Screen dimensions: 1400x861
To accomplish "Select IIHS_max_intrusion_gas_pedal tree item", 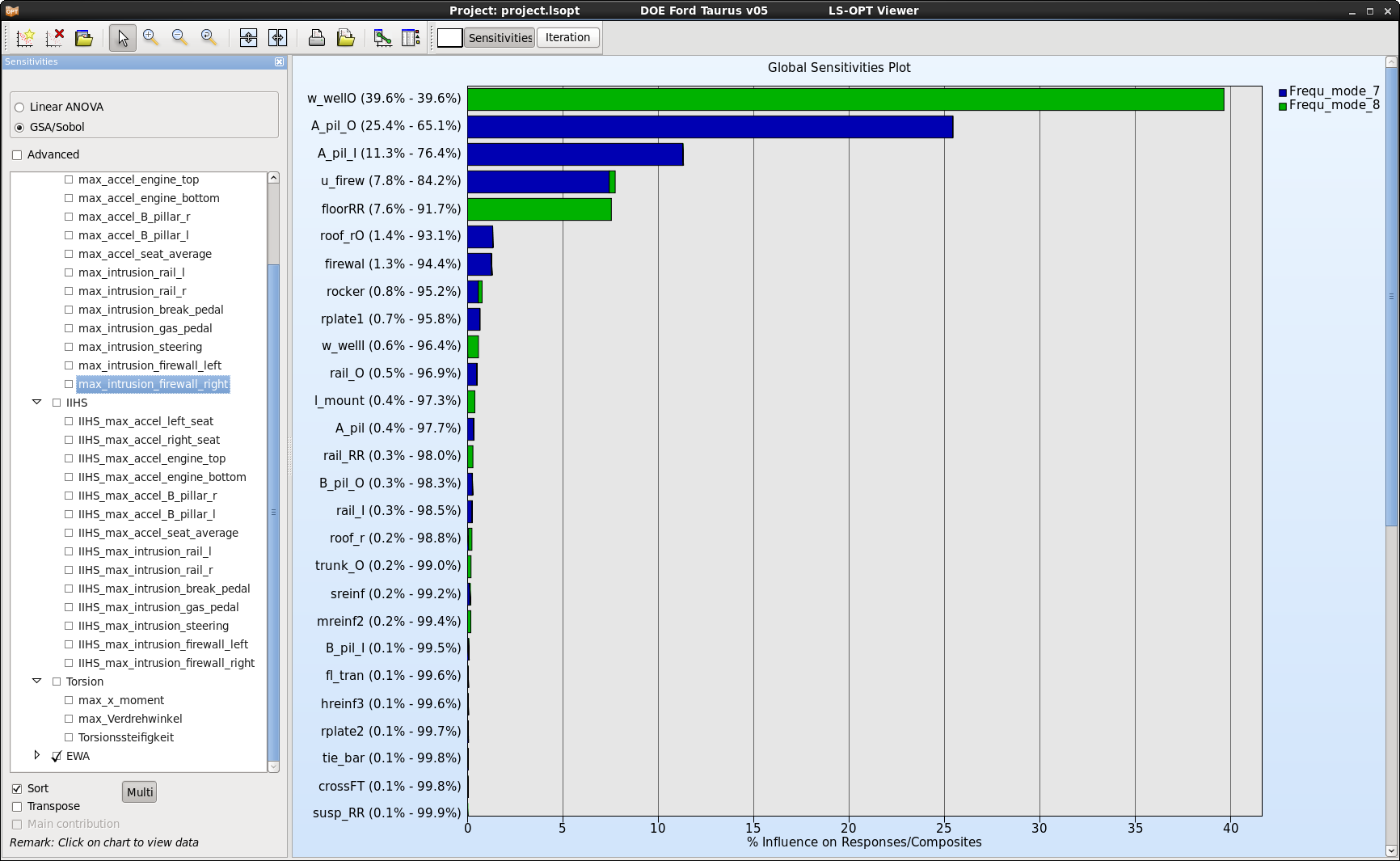I will (158, 607).
